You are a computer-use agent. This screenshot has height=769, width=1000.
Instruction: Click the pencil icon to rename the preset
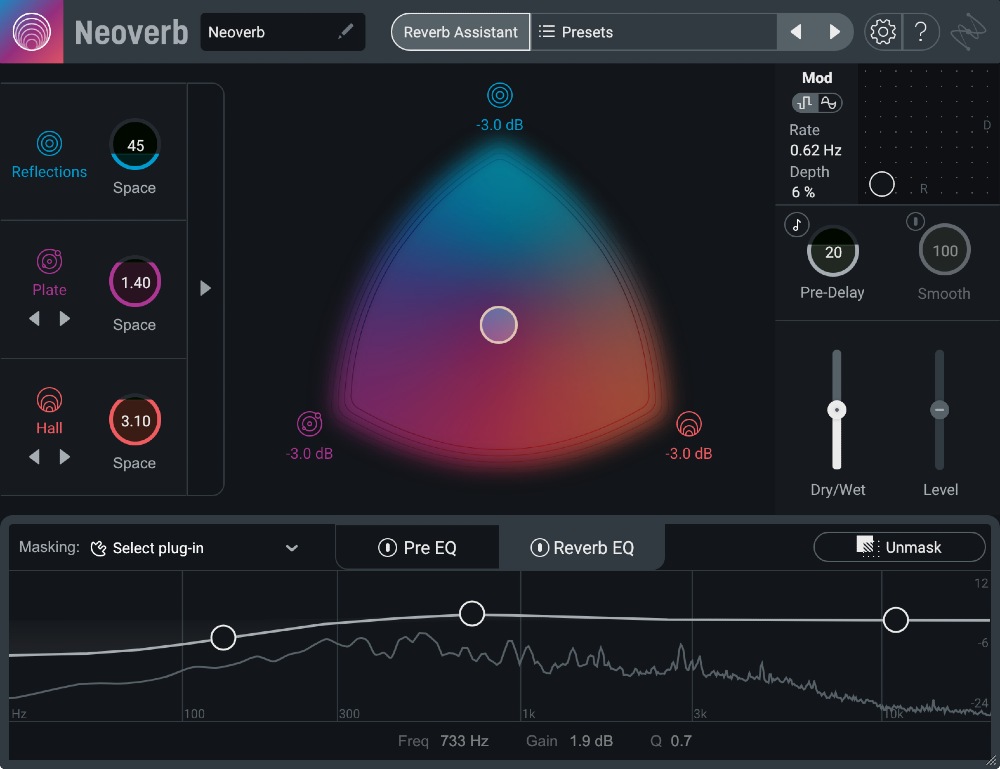[x=345, y=31]
